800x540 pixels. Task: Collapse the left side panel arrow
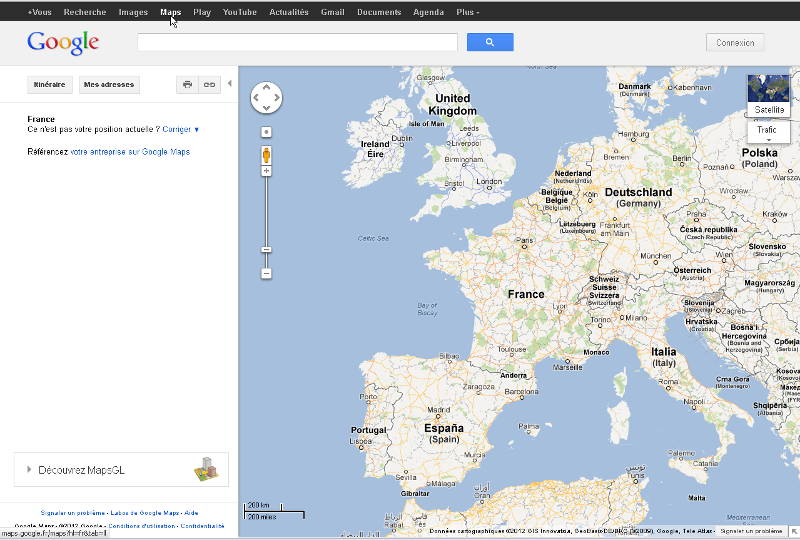(x=230, y=83)
